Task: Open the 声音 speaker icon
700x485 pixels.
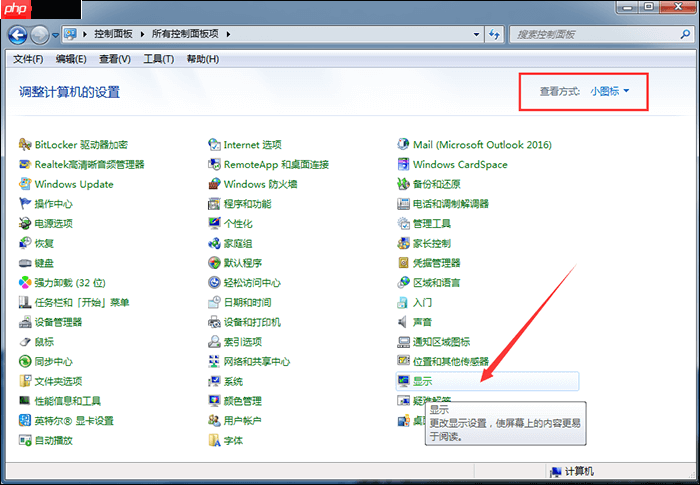Action: click(403, 322)
